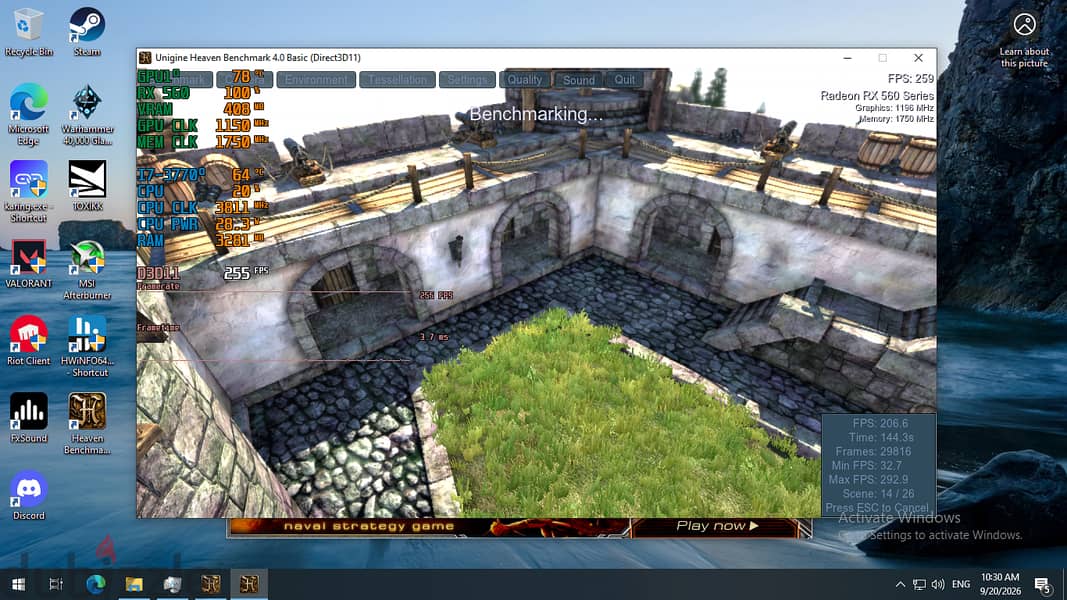Open the Recycle Bin desktop icon
Viewport: 1067px width, 600px height.
[x=28, y=33]
